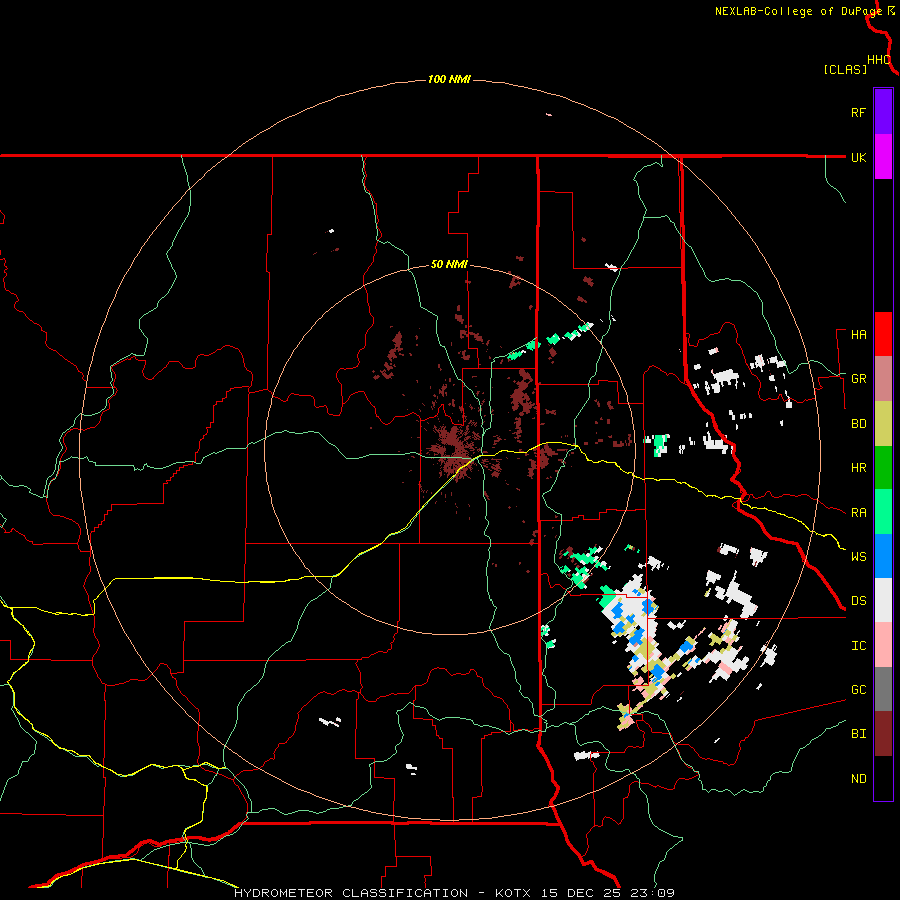
Task: Click the ND legend label
Action: [x=858, y=779]
